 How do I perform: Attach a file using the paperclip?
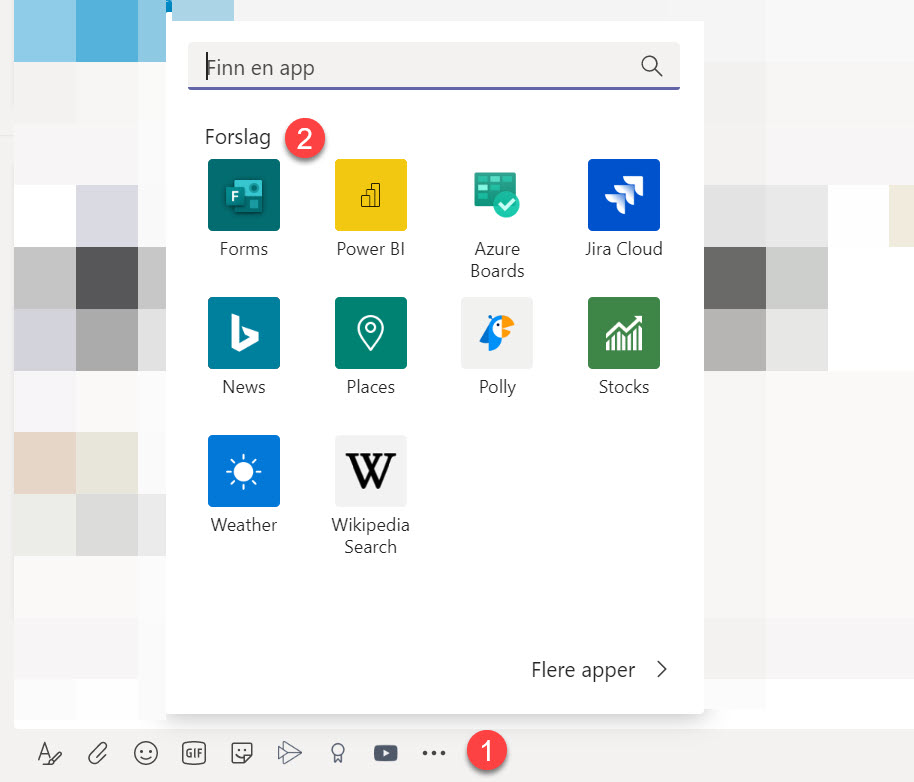coord(97,753)
